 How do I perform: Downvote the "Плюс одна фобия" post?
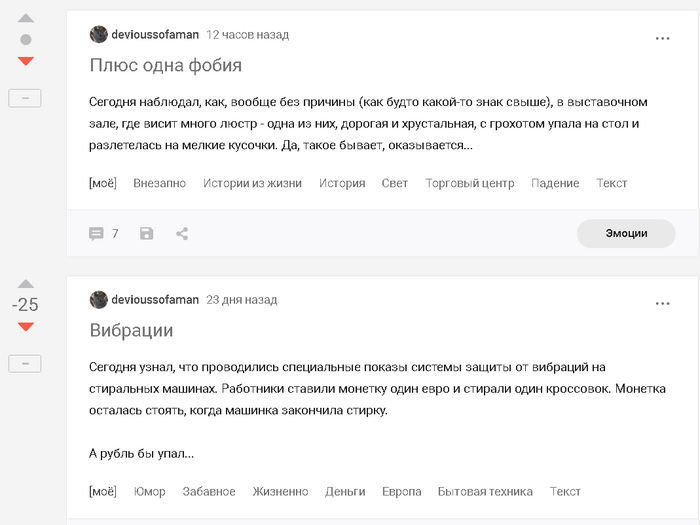point(26,62)
